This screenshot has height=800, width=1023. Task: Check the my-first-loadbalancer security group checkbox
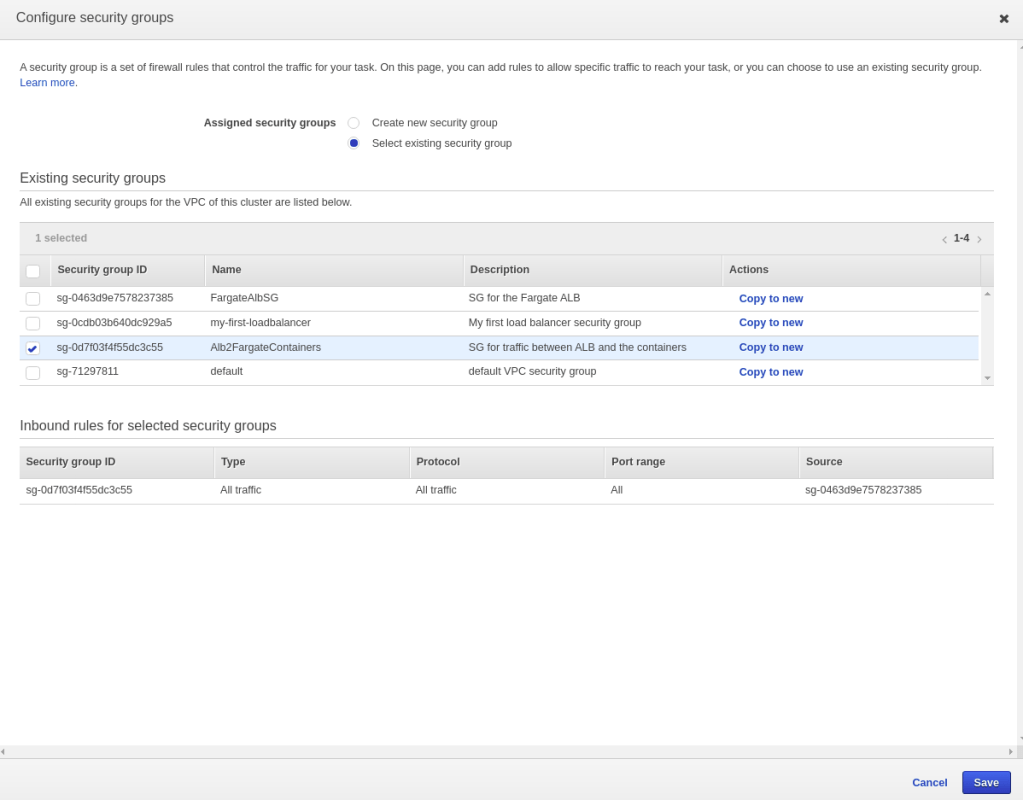33,323
